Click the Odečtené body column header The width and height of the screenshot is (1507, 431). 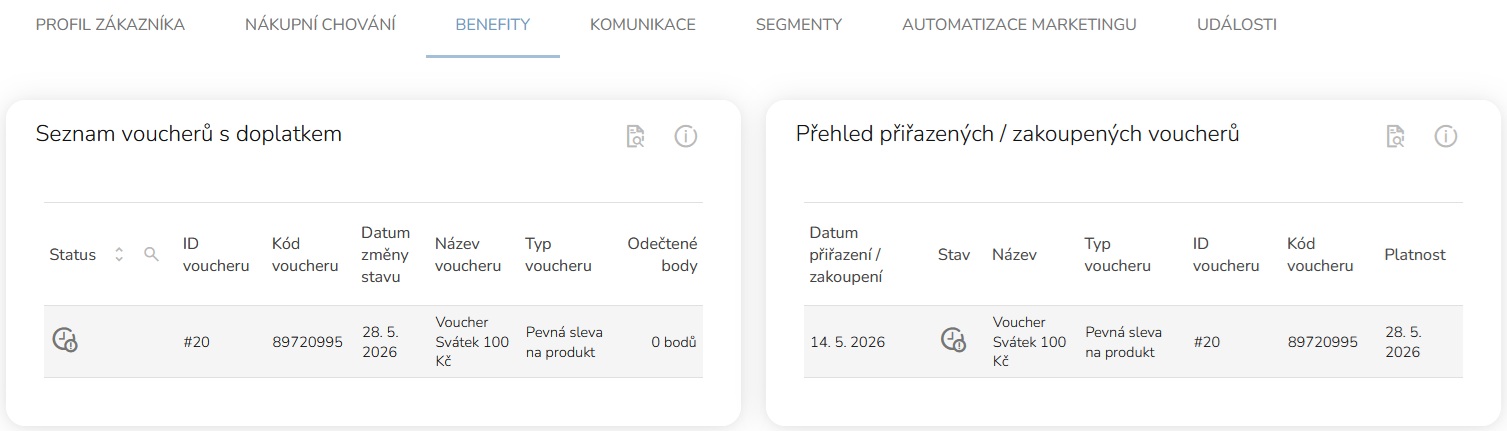tap(662, 255)
